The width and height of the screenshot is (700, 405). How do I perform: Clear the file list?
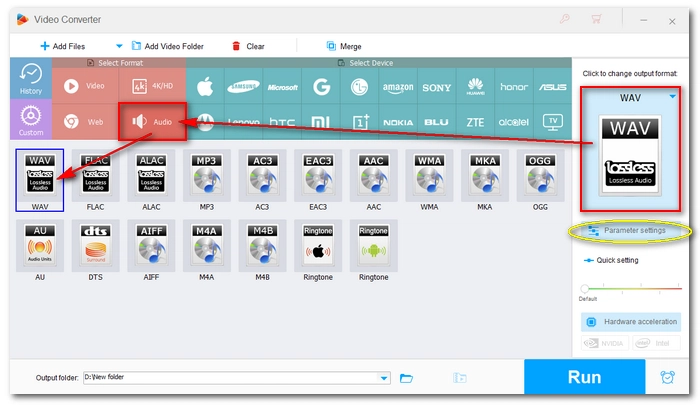click(248, 46)
